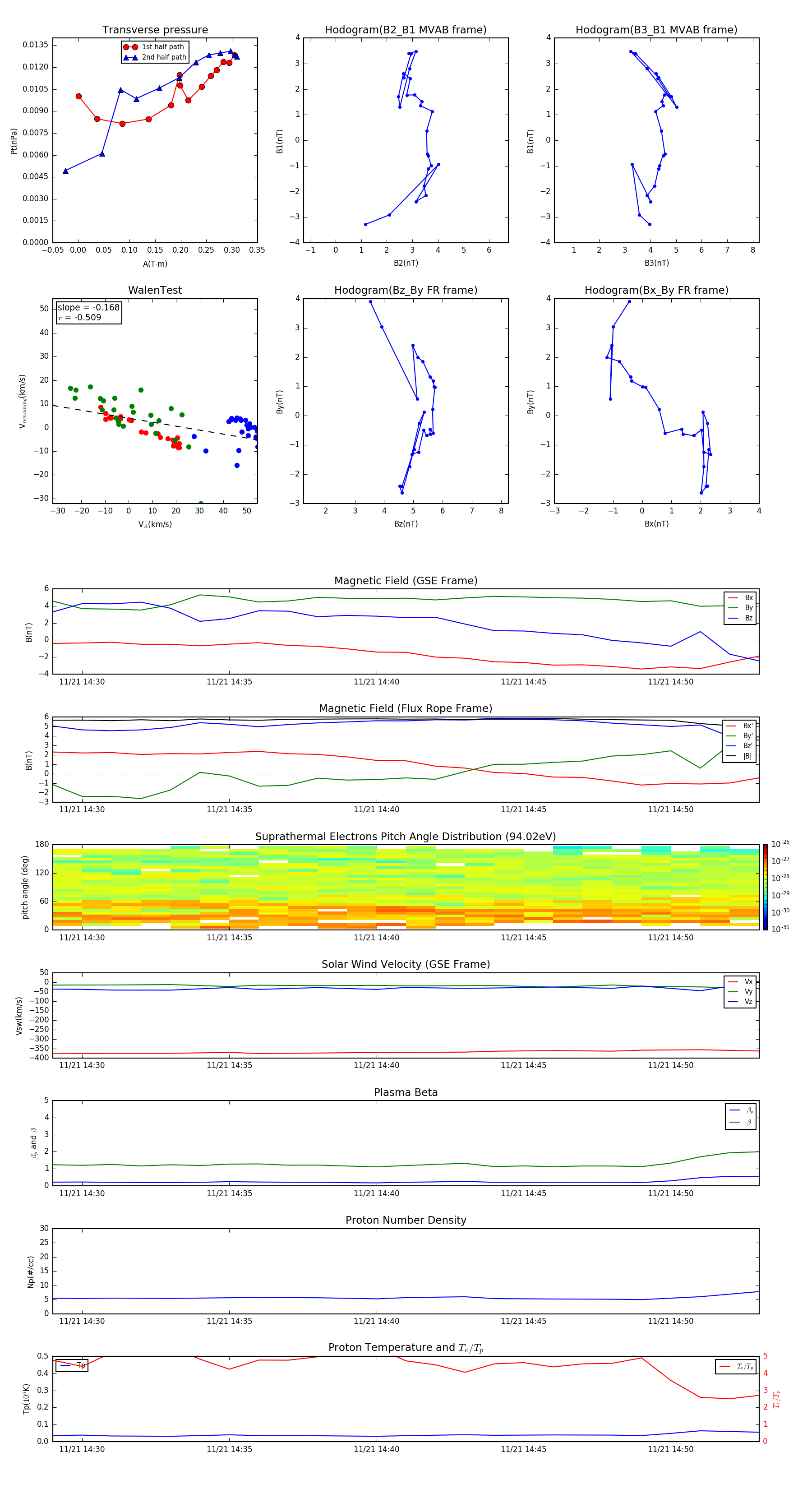This screenshot has height=1489, width=812.
Task: Click the 'Transverse pressure' plot title
Action: click(155, 30)
